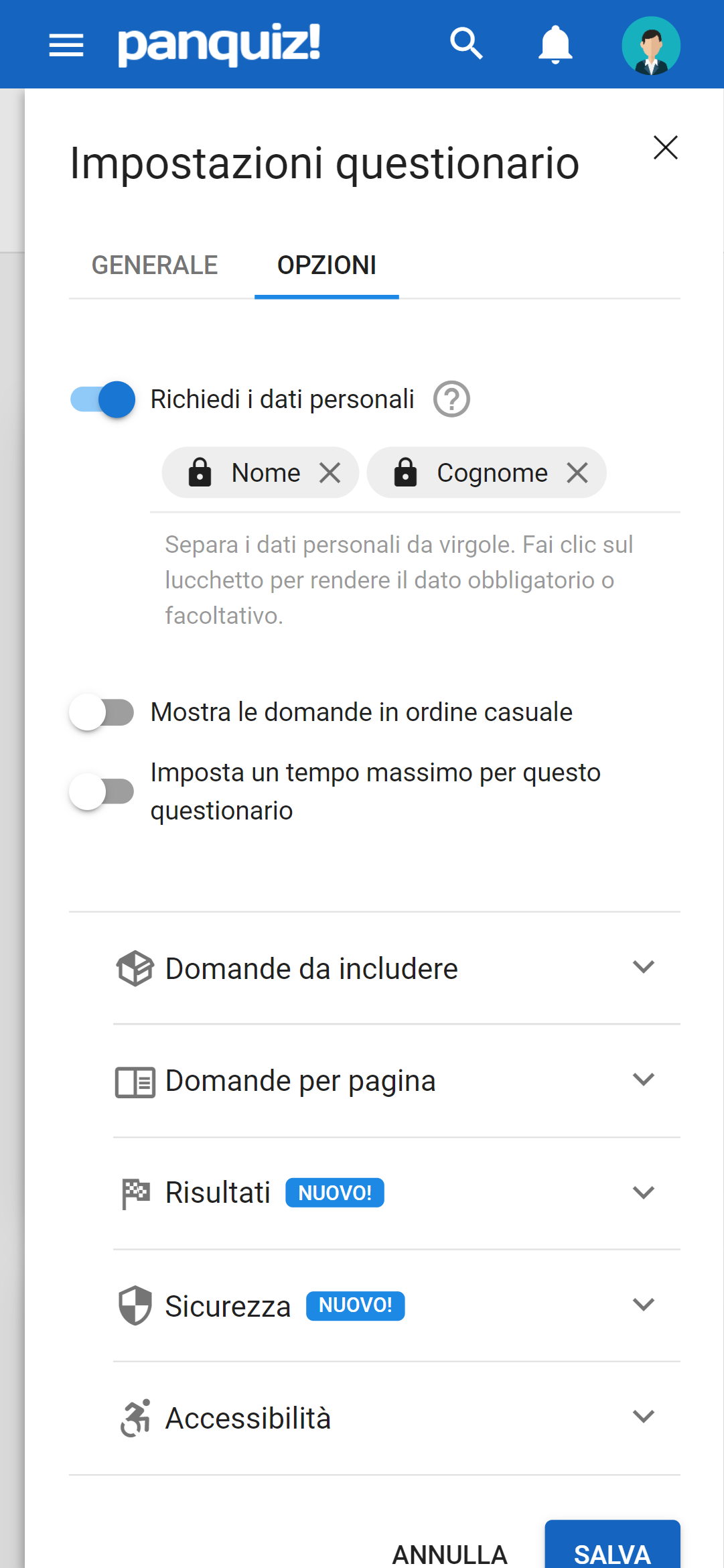Click the Domande per pagina page icon
Screen dimensions: 724x1568
pyautogui.click(x=135, y=1082)
